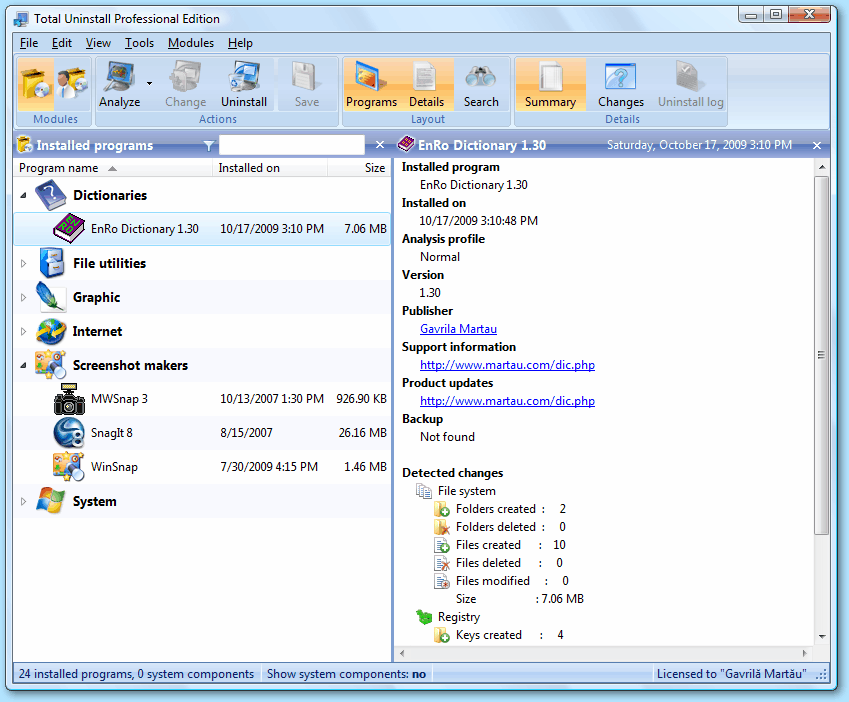
Task: Select the Installed programs module icon
Action: (x=36, y=84)
